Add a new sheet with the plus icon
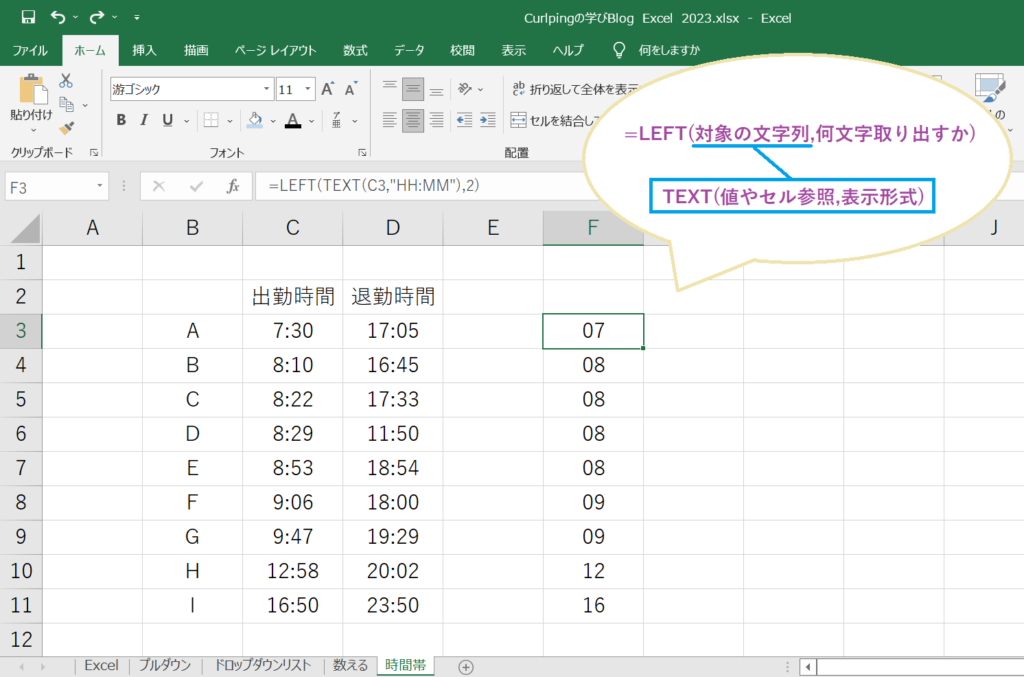This screenshot has width=1024, height=677. coord(466,667)
